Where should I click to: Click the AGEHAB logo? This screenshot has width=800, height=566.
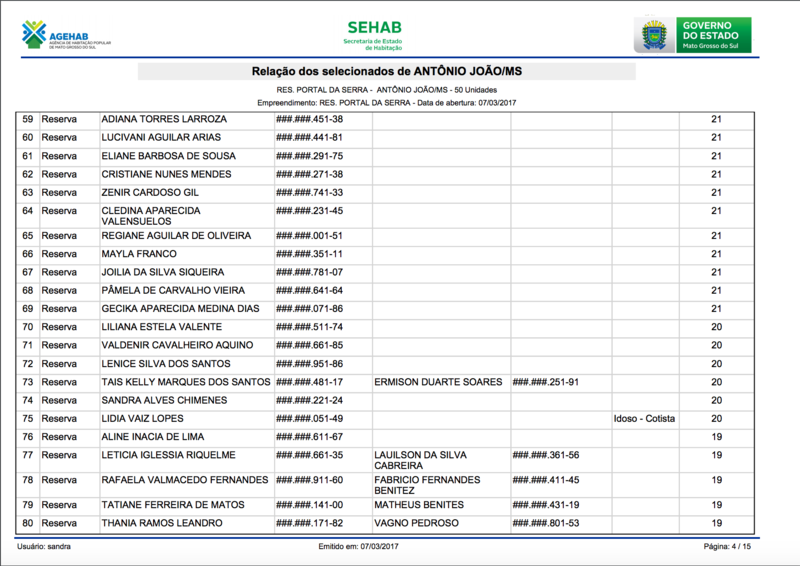point(66,35)
